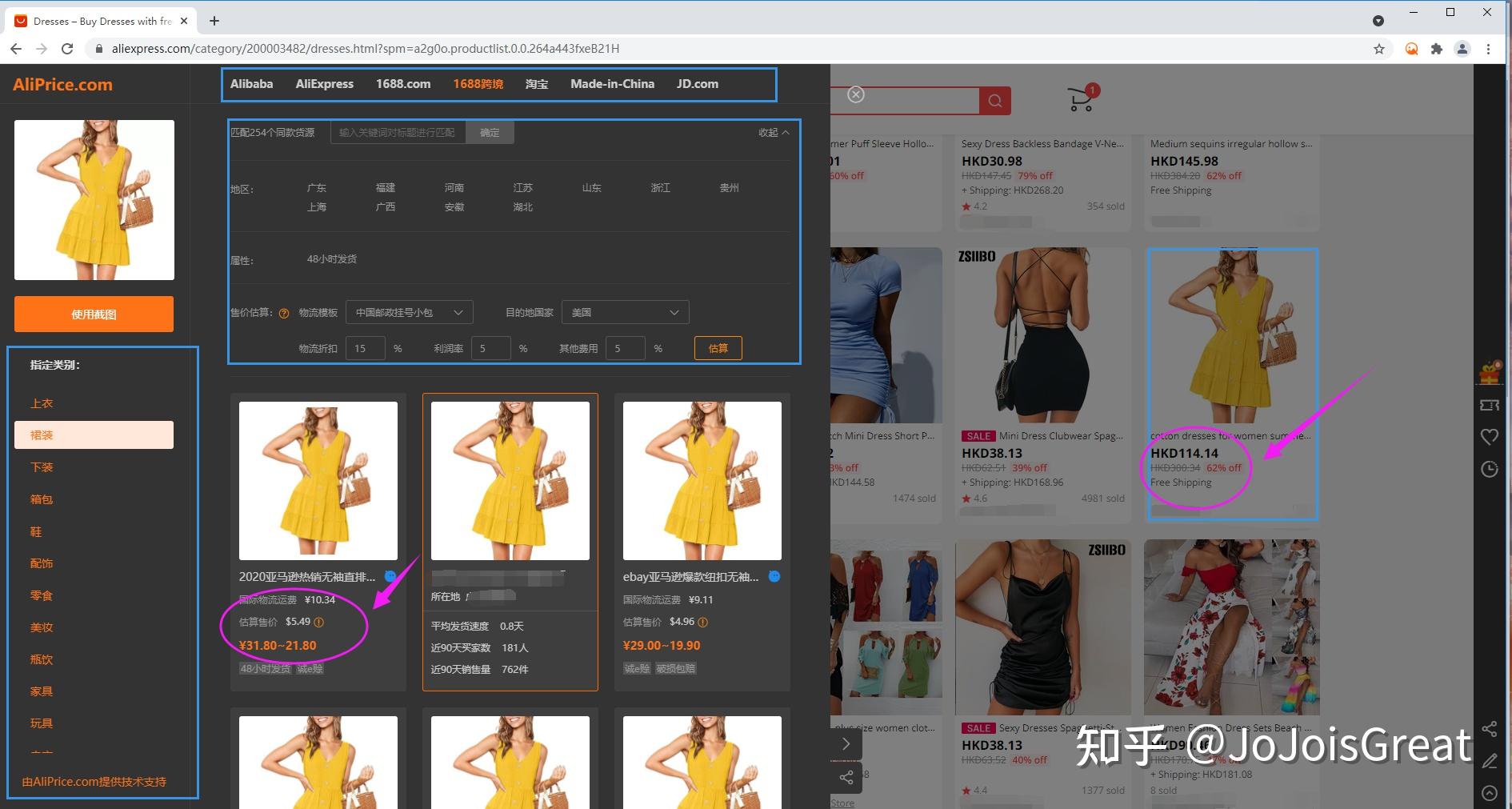The width and height of the screenshot is (1512, 809).
Task: Click the blue badge beside ebay亚马逊爆款 title
Action: tap(774, 576)
